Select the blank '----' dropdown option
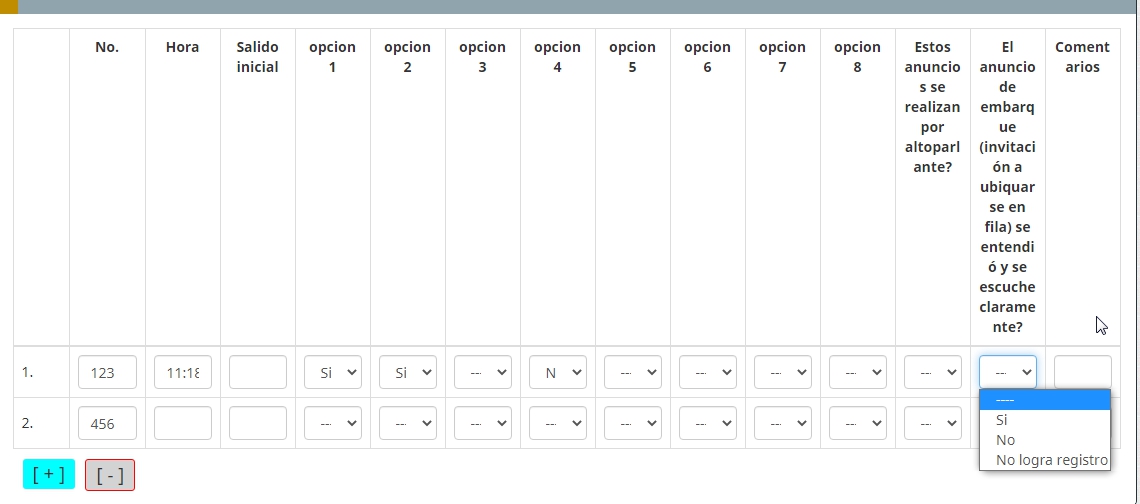 tap(1044, 400)
